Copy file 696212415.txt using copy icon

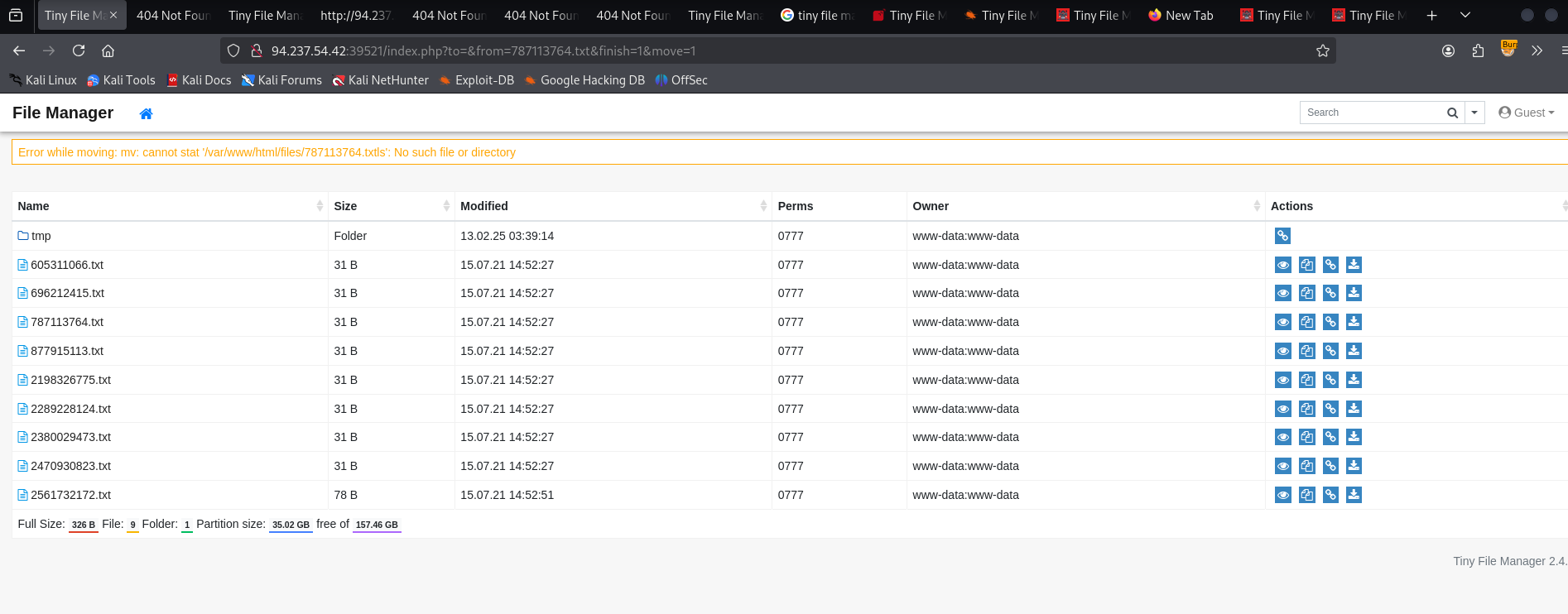pyautogui.click(x=1306, y=293)
